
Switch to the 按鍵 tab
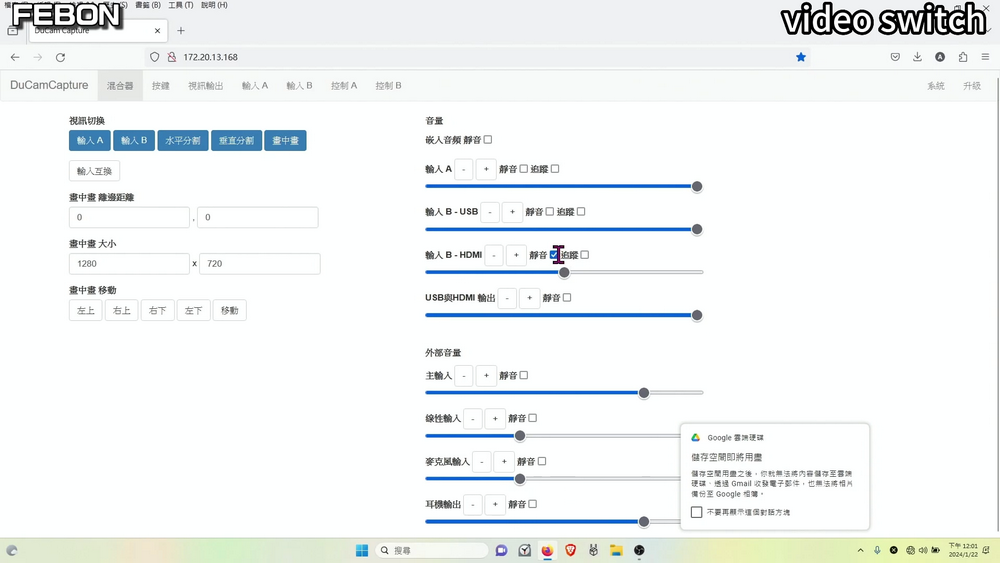click(161, 85)
